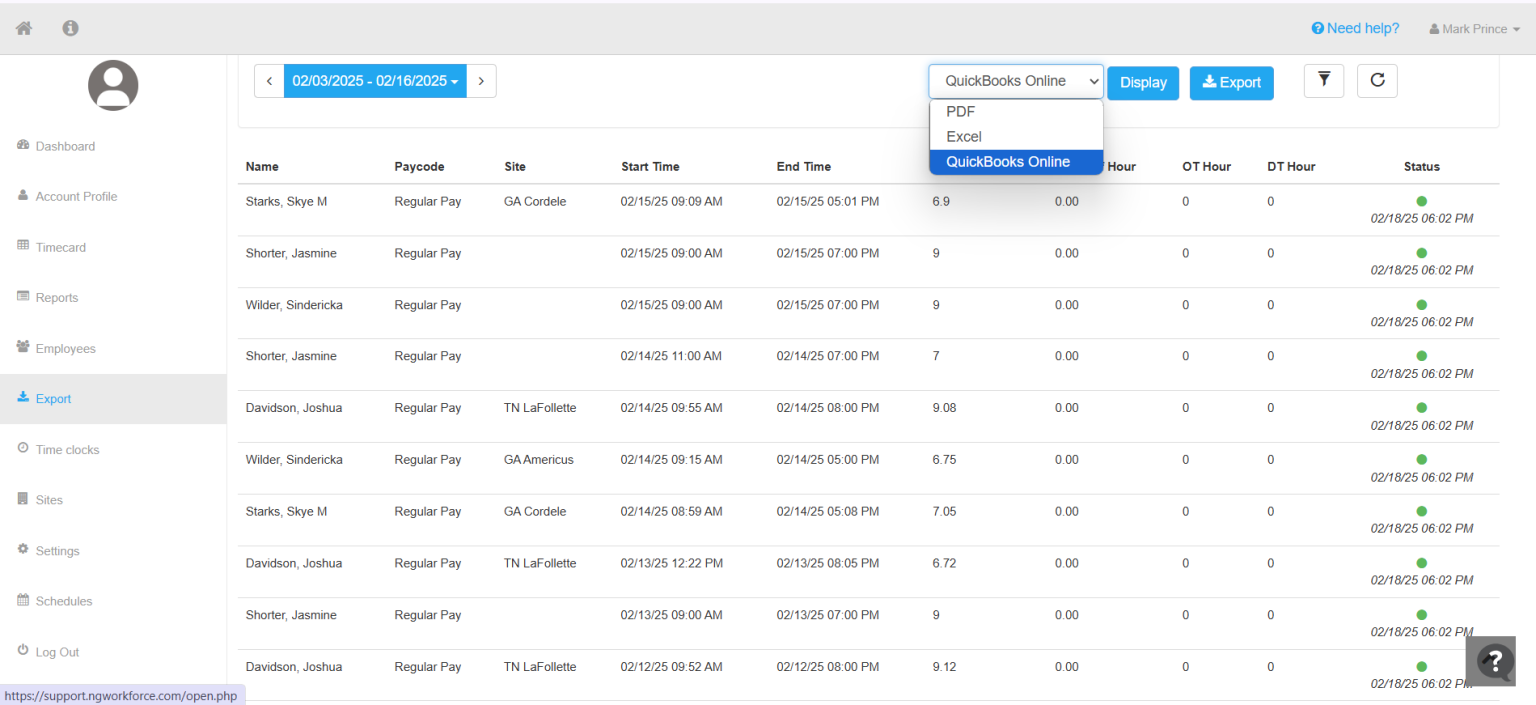
Task: Open the Dashboard page
Action: pyautogui.click(x=66, y=145)
